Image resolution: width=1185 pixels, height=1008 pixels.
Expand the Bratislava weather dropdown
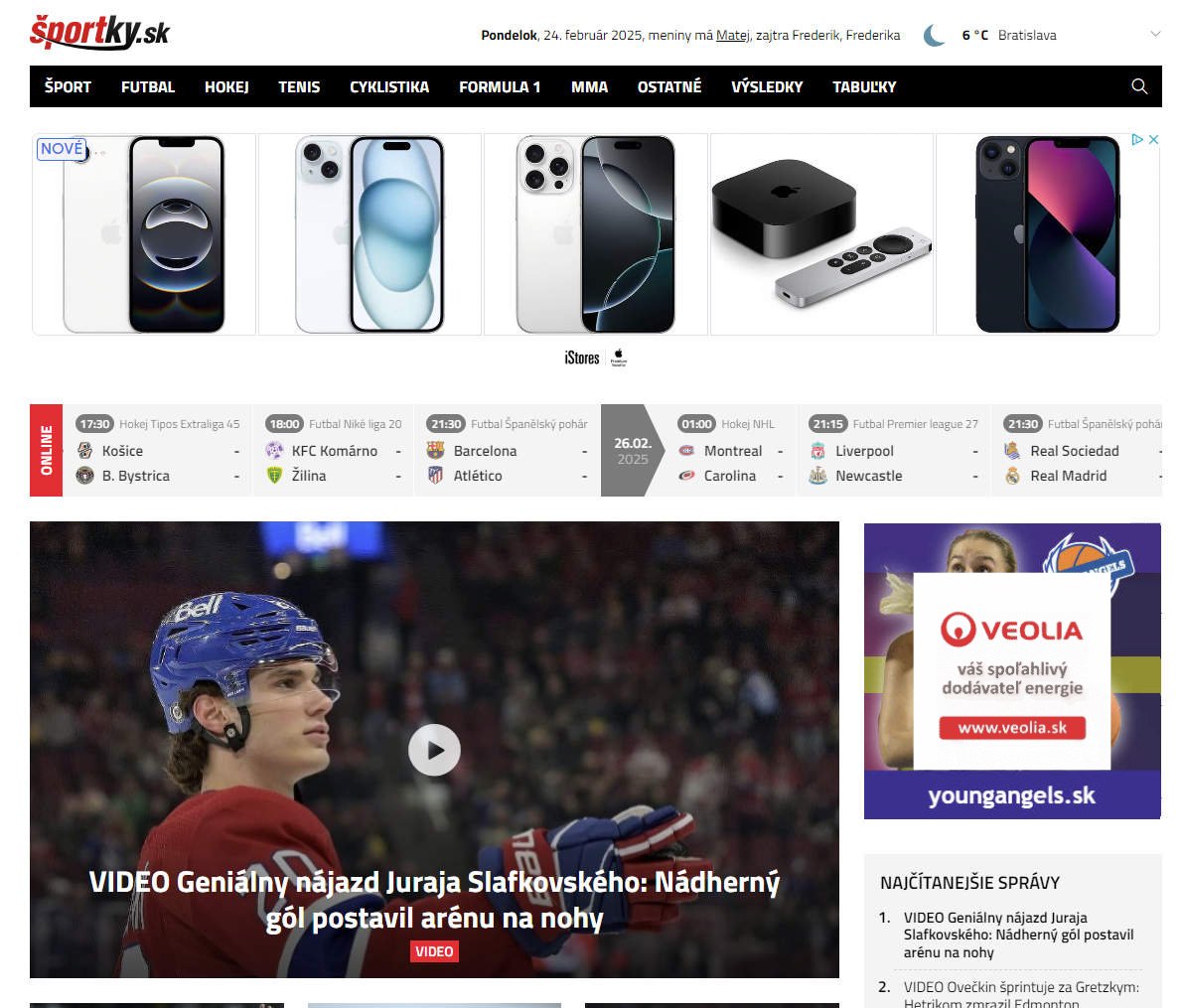pos(1155,34)
